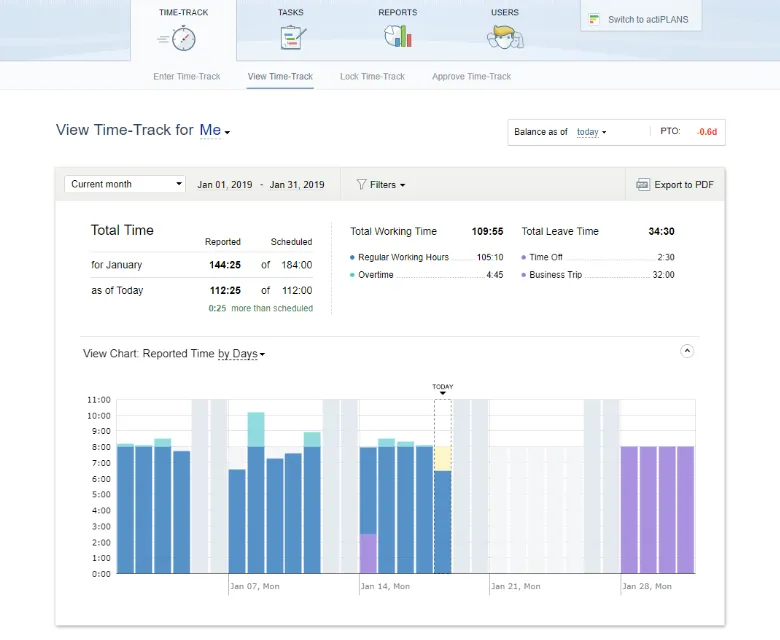
Task: Open the Tasks clipboard icon
Action: [293, 37]
